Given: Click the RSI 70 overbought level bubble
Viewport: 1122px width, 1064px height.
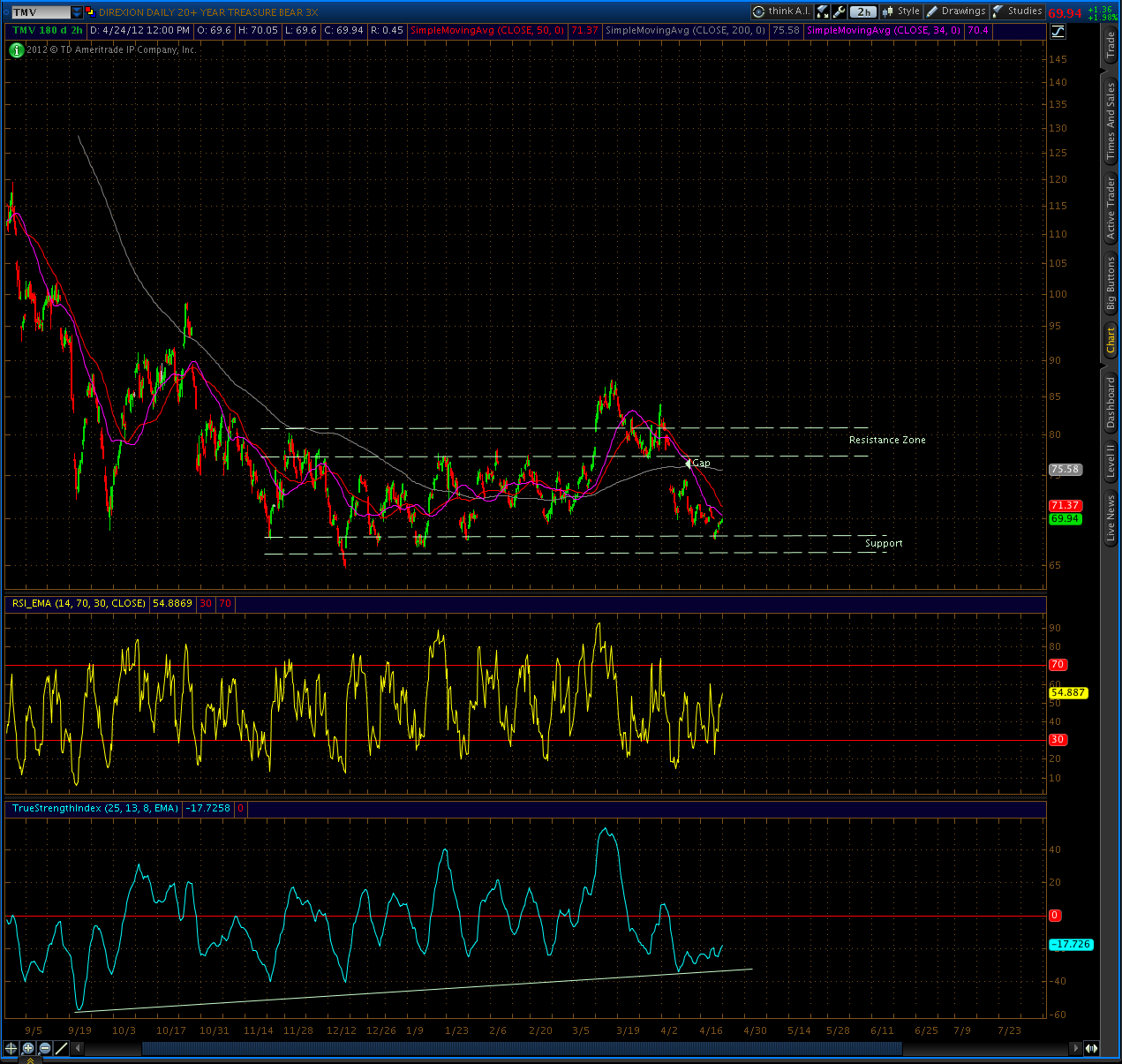Looking at the screenshot, I should tap(1058, 665).
